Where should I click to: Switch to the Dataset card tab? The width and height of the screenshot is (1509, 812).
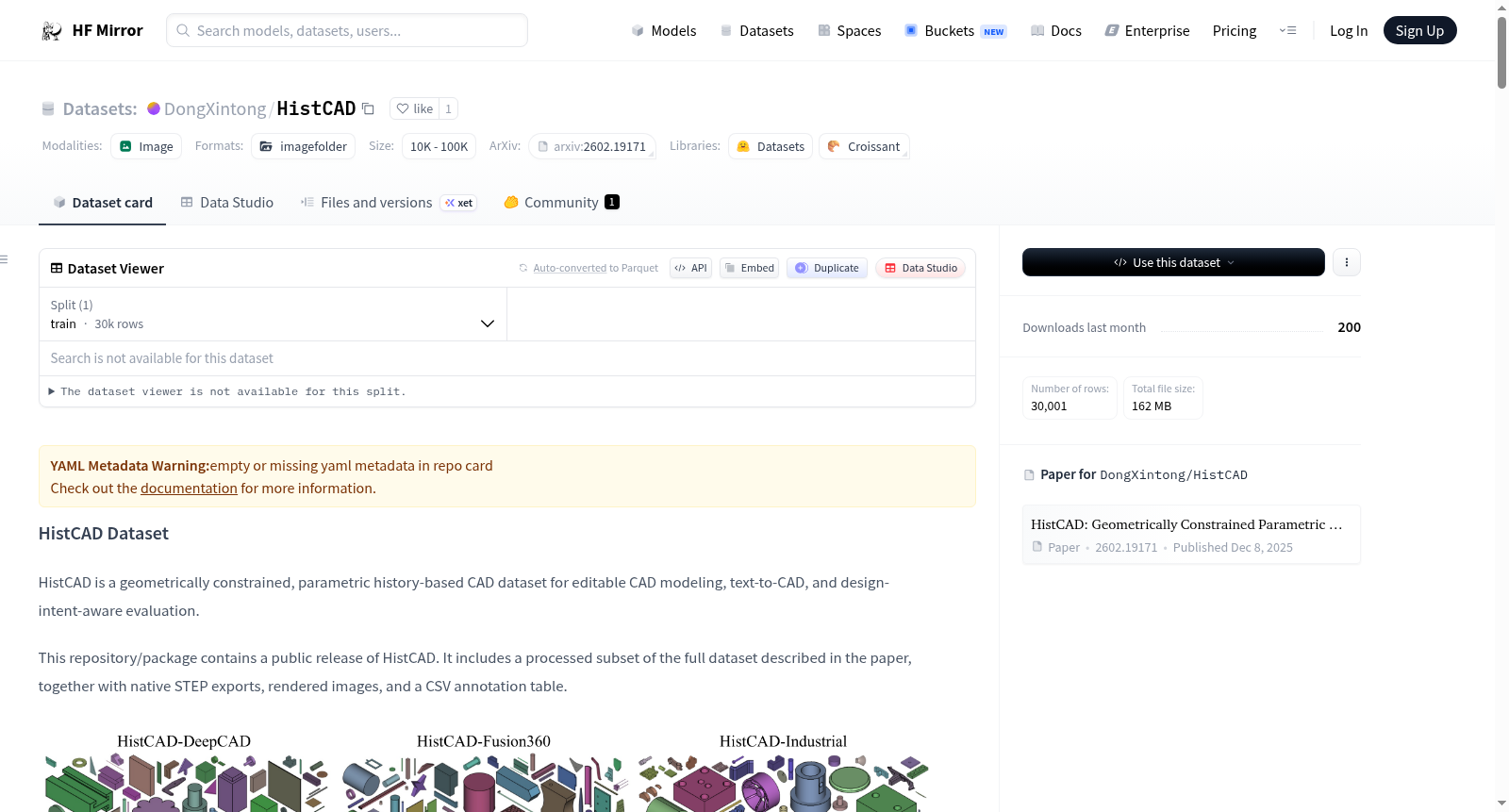coord(102,203)
